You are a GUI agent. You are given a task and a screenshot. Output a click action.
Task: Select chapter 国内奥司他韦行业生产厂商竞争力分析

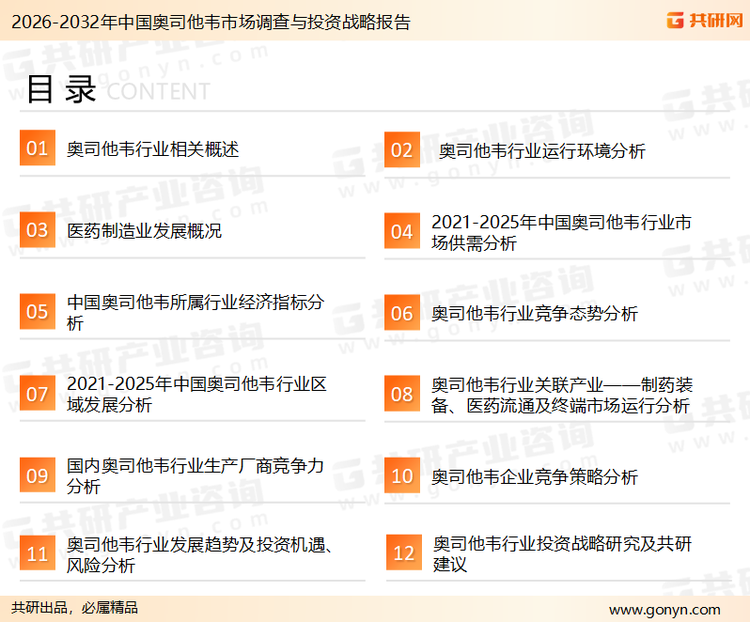(x=195, y=476)
